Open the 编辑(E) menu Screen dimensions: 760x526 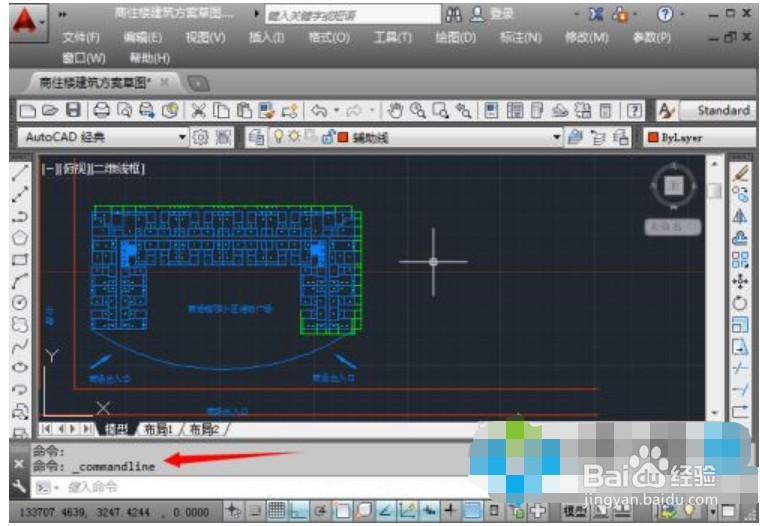click(x=142, y=37)
